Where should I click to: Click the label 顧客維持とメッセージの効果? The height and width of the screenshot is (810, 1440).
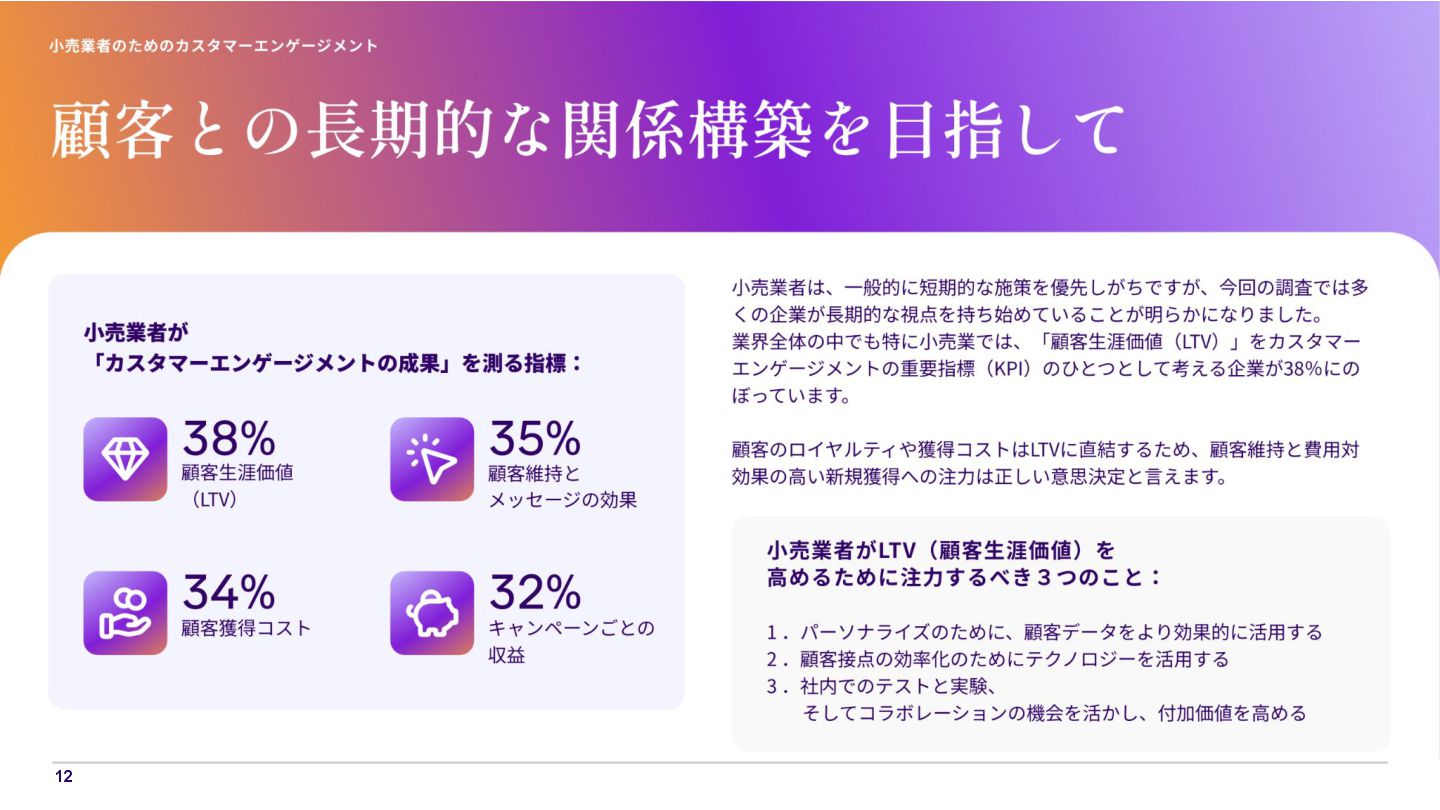coord(562,486)
